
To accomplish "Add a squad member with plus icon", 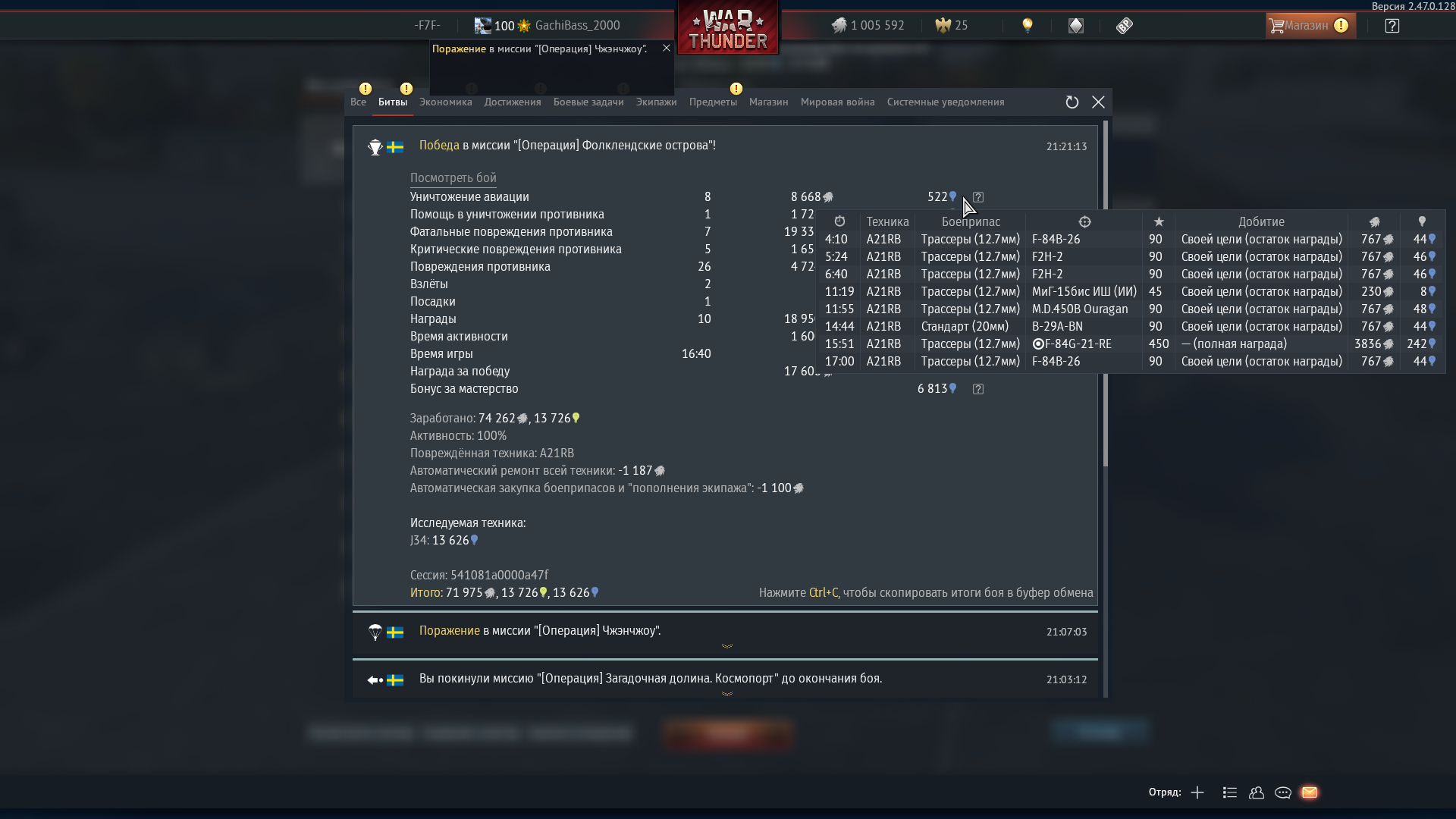I will click(x=1197, y=792).
